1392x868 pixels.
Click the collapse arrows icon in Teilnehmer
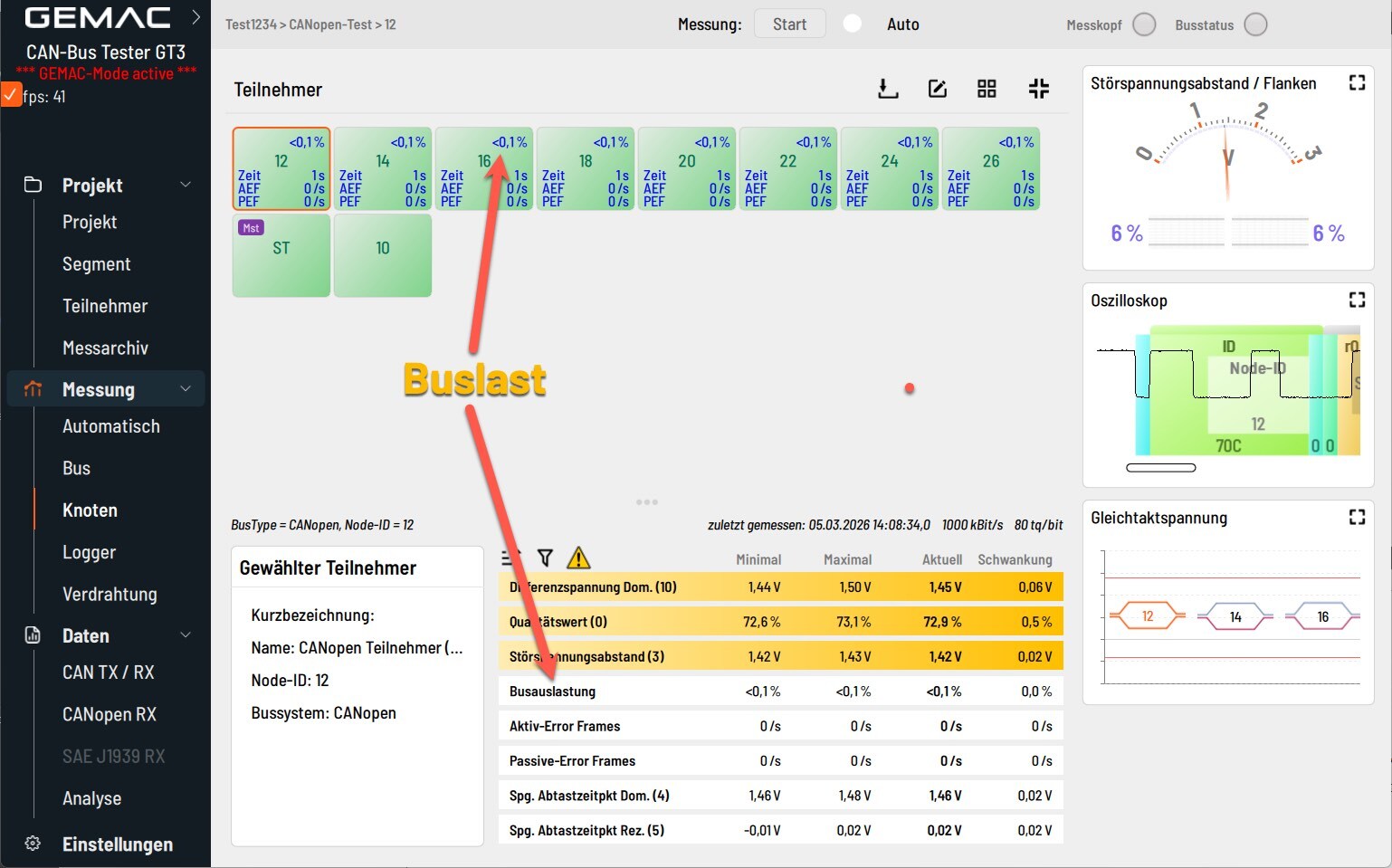pos(1038,89)
